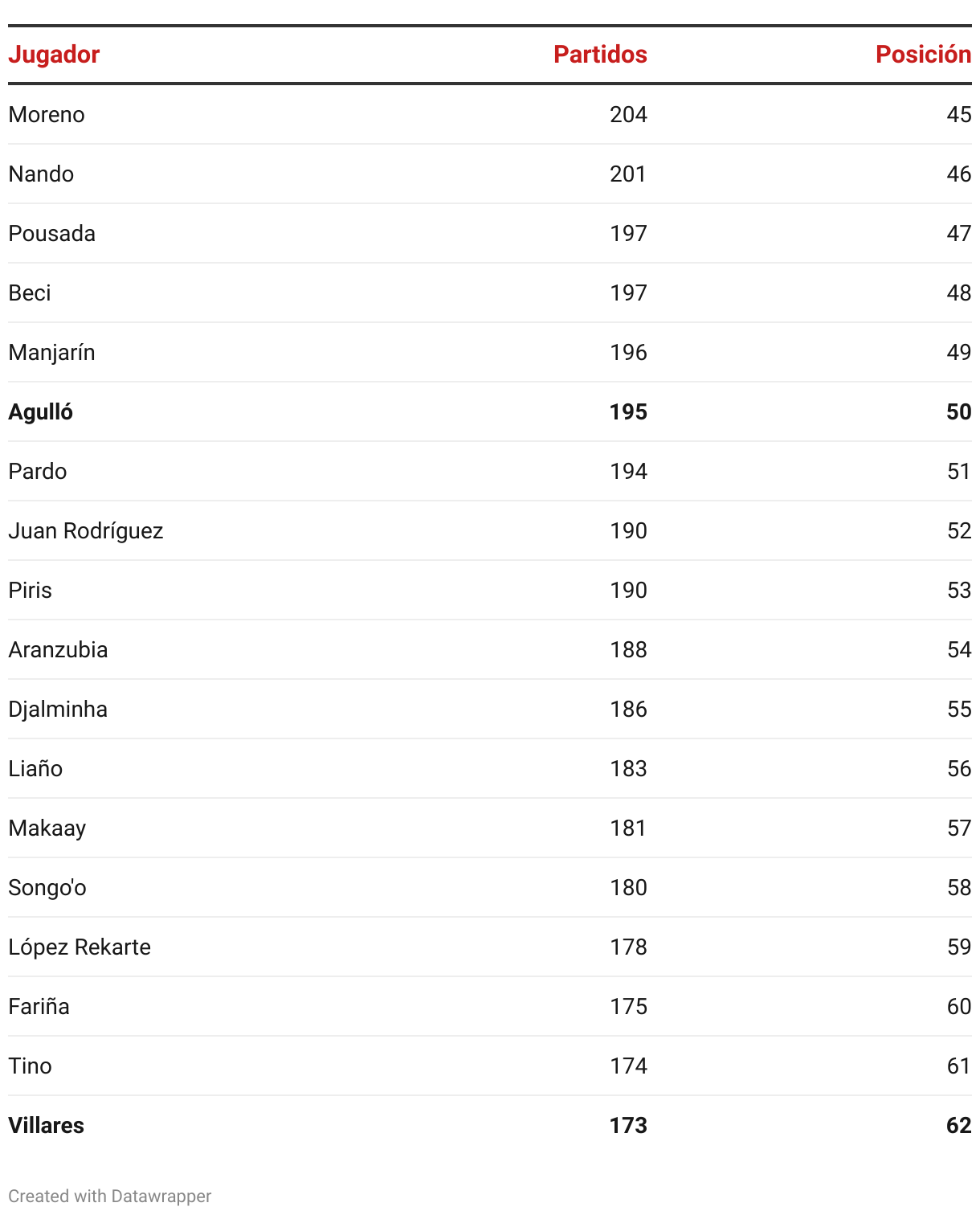980x1215 pixels.
Task: Select the Songo'o player name
Action: tap(47, 888)
